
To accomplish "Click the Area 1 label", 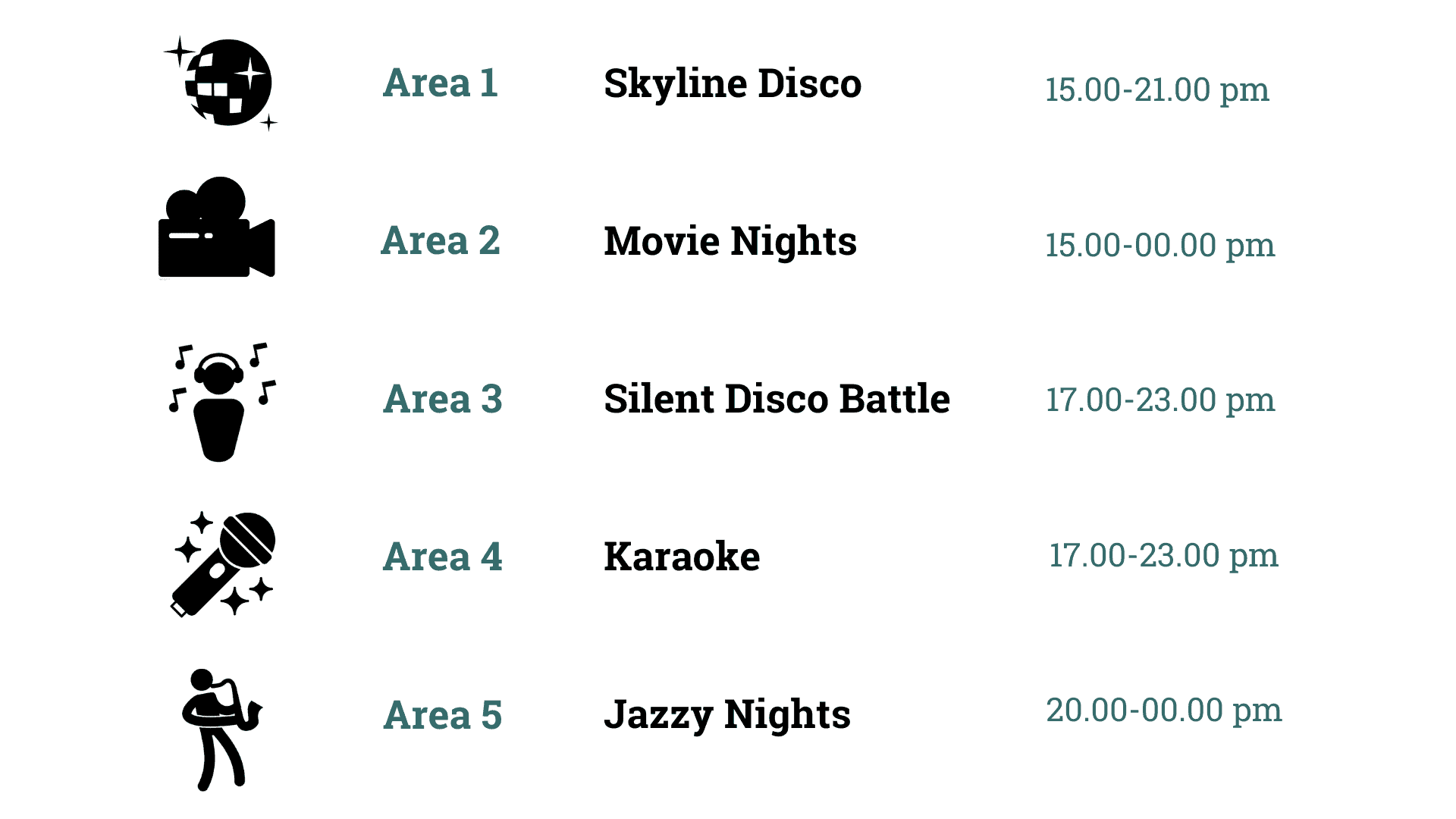I will tap(441, 83).
